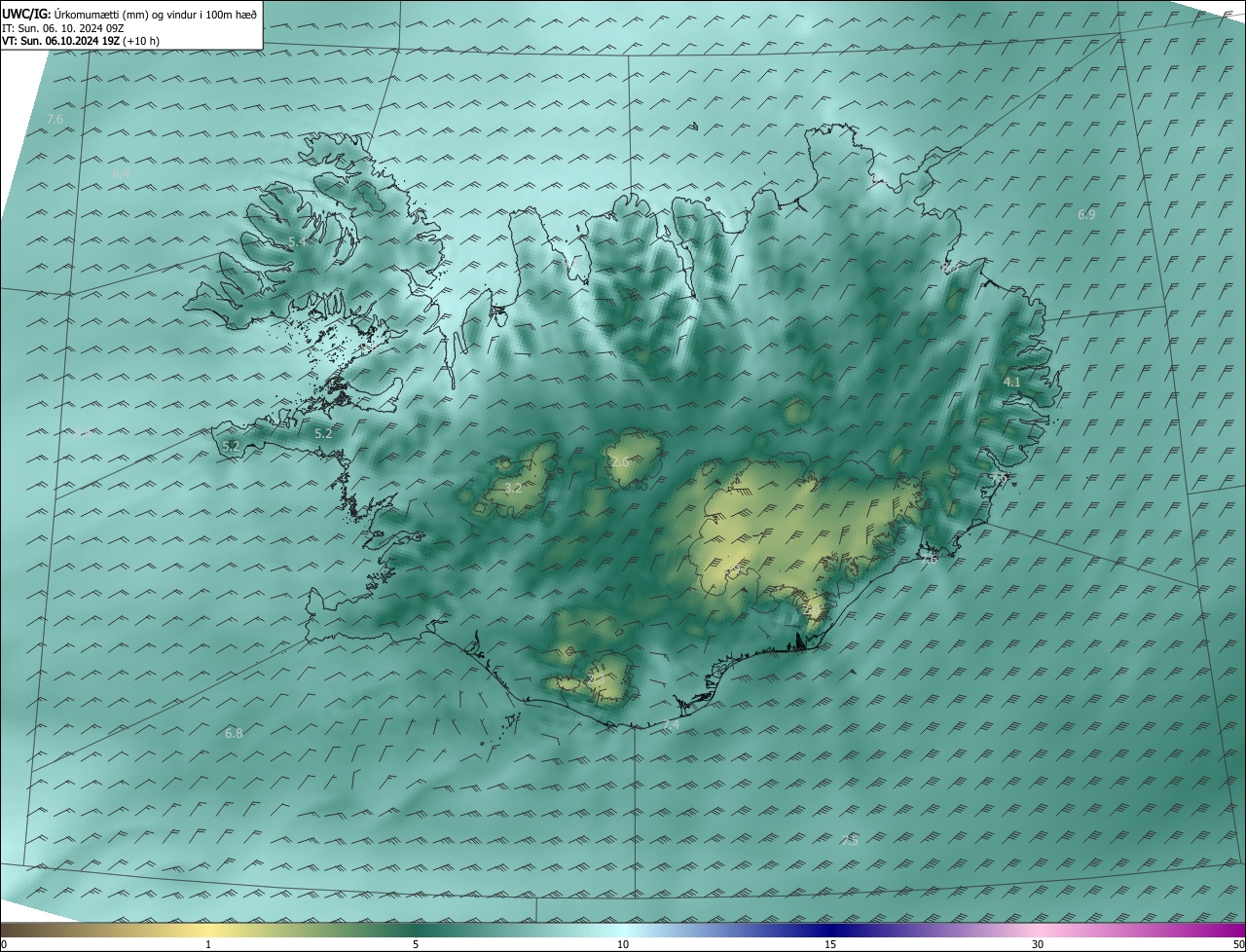Click the precipitable water colour scale bar
The image size is (1246, 952).
(x=623, y=930)
